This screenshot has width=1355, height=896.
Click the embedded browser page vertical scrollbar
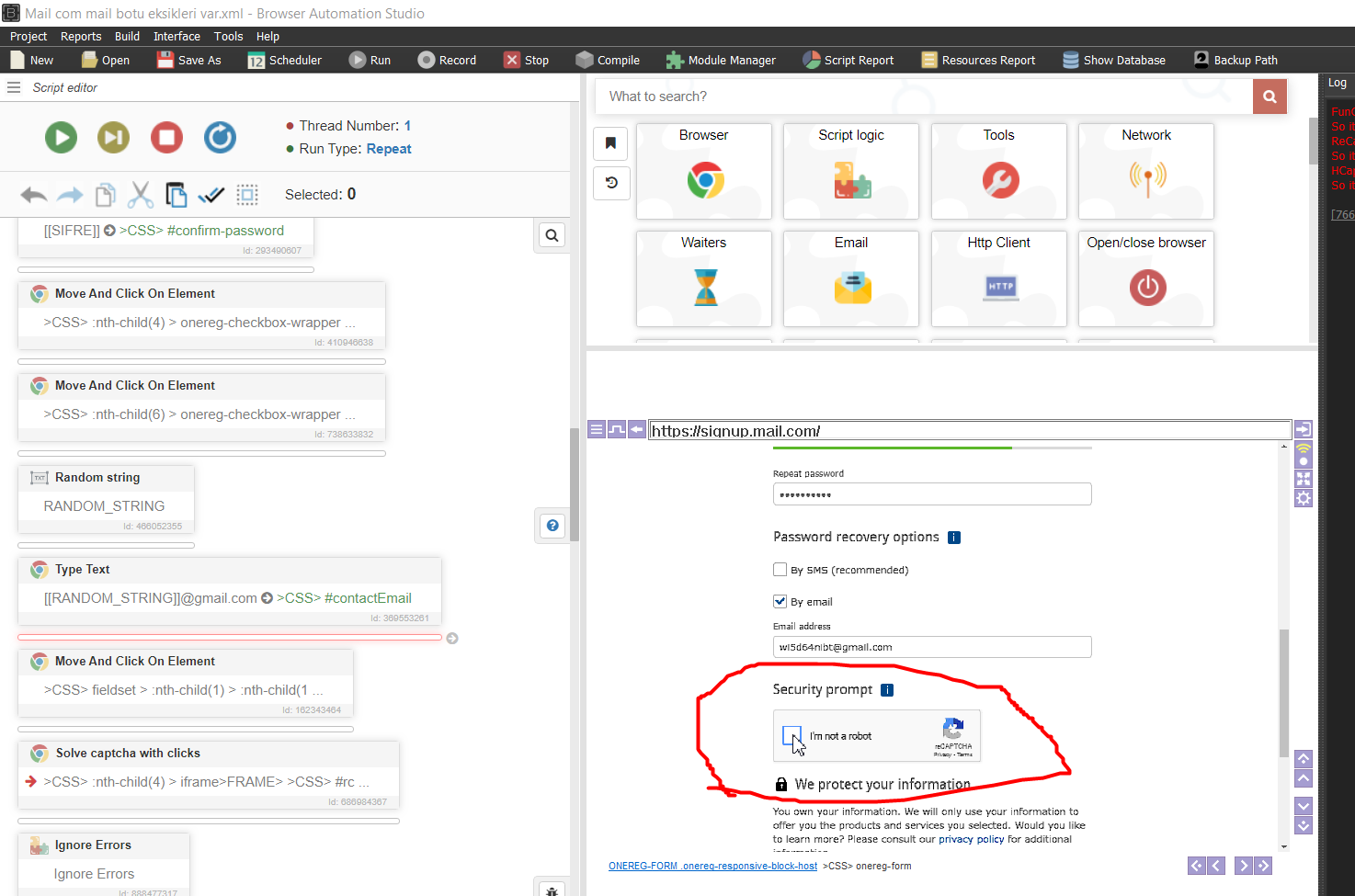click(1284, 694)
